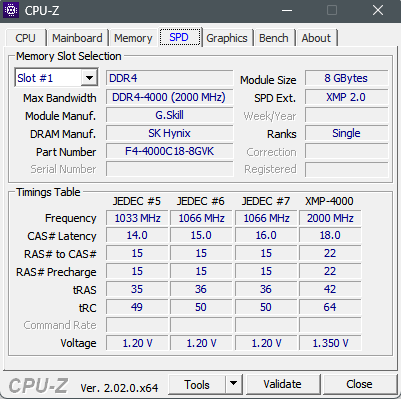Click the 8 GBytes module size value
Image resolution: width=401 pixels, height=399 pixels.
tap(346, 78)
